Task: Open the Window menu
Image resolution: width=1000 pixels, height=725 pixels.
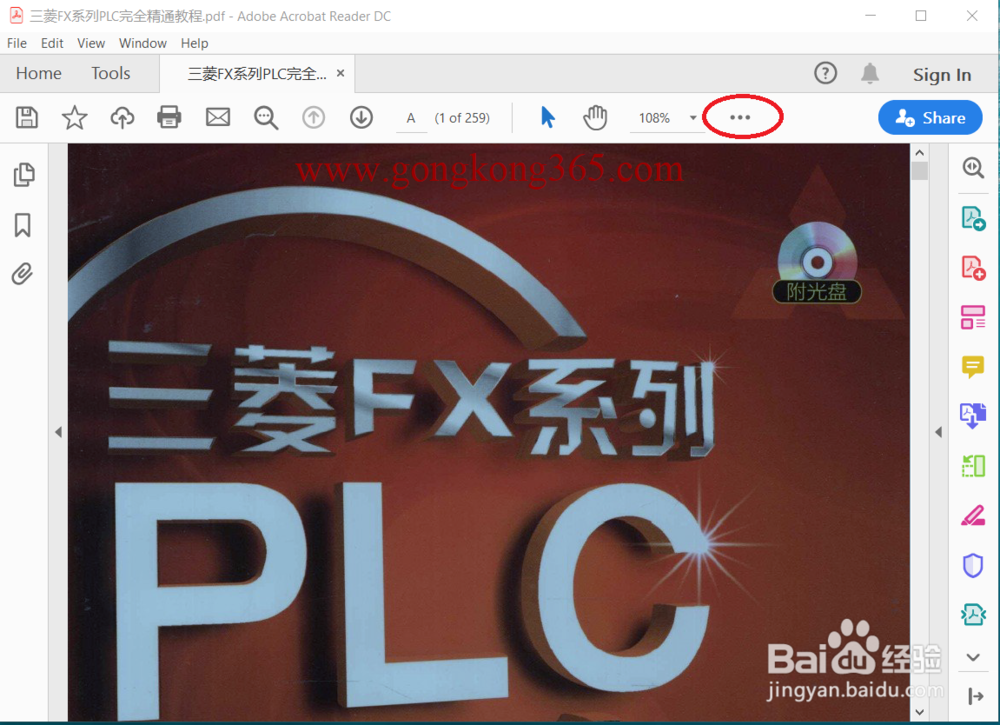Action: (143, 43)
